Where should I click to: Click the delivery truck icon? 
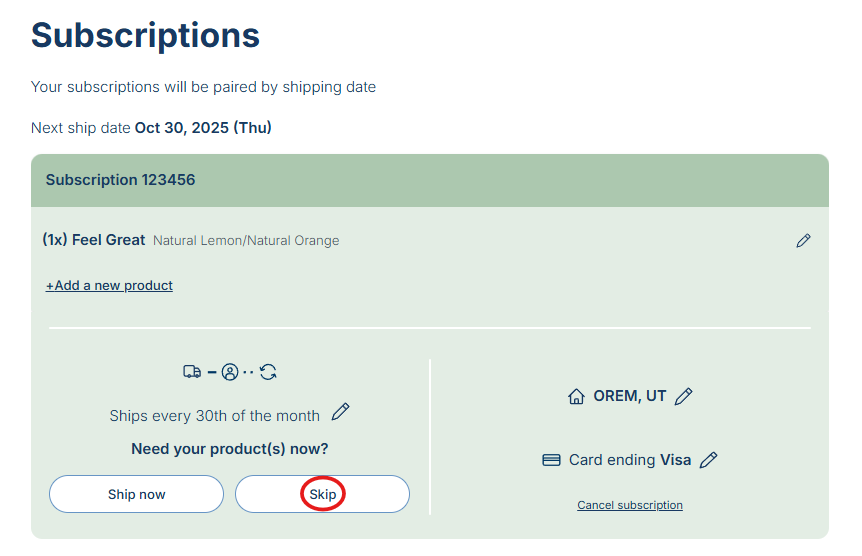pos(192,372)
